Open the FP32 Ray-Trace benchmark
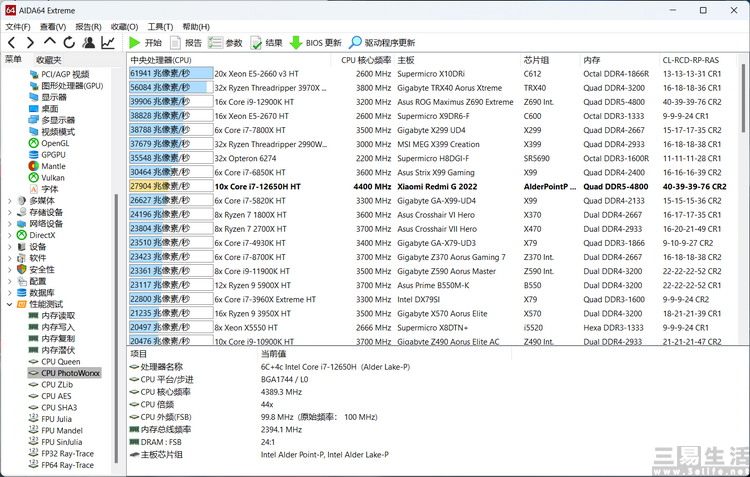Image resolution: width=750 pixels, height=477 pixels. pos(67,453)
